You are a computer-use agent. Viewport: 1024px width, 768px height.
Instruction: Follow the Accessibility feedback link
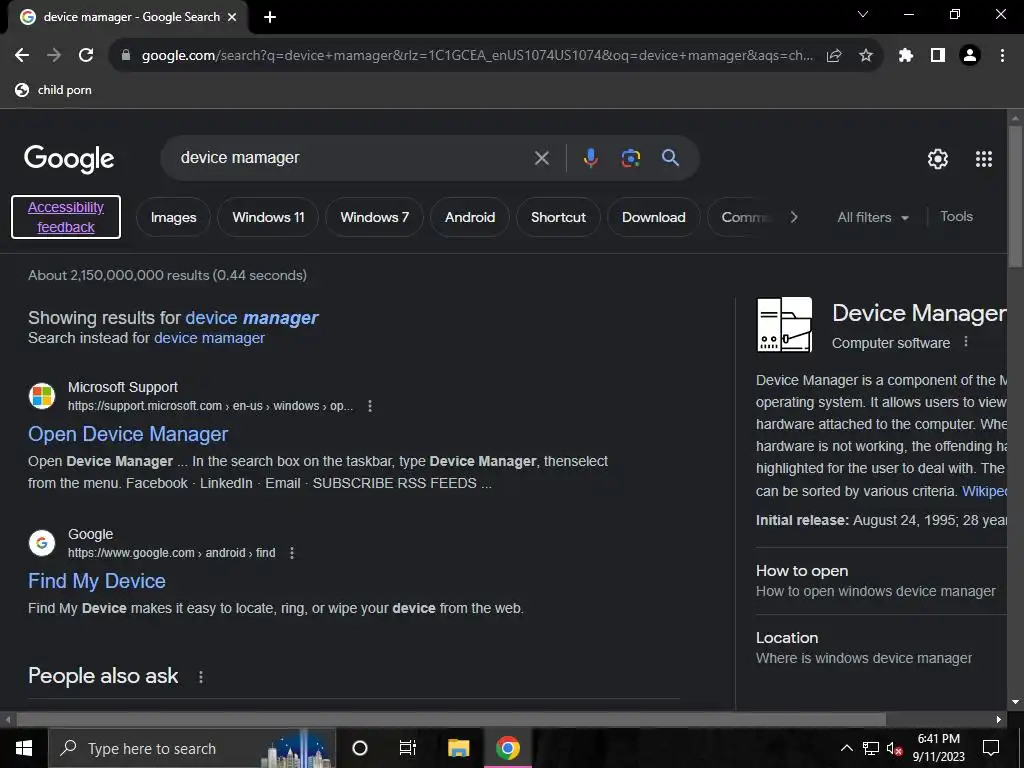click(66, 217)
